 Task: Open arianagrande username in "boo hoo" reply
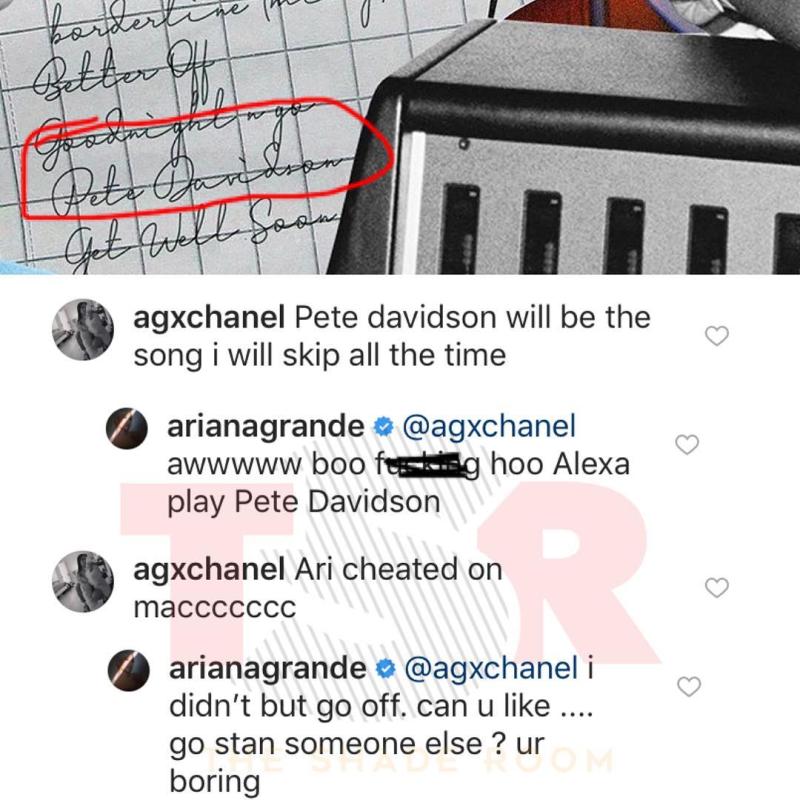coord(265,426)
